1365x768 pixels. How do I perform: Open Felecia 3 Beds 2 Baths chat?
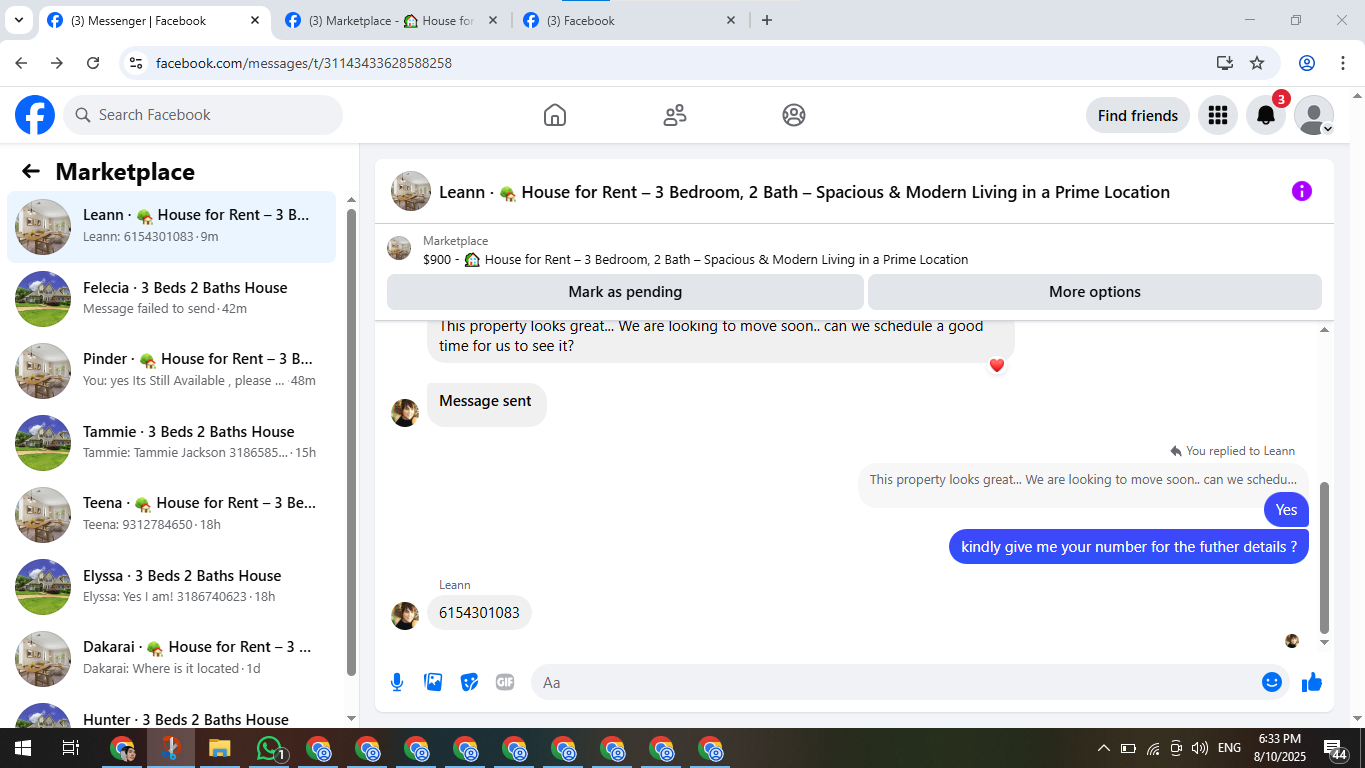pyautogui.click(x=172, y=298)
